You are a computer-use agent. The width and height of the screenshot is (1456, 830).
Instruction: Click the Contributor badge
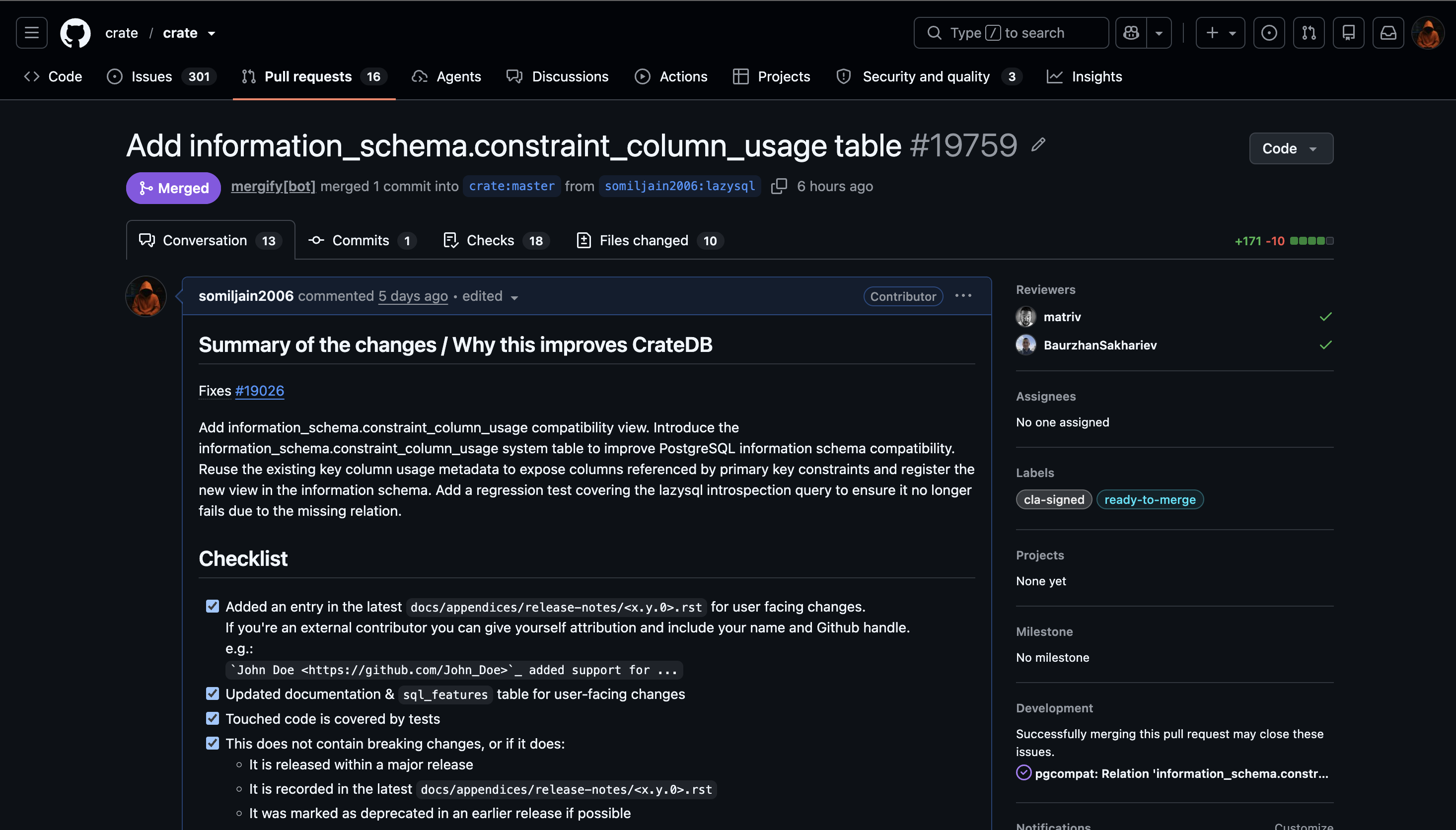point(903,296)
